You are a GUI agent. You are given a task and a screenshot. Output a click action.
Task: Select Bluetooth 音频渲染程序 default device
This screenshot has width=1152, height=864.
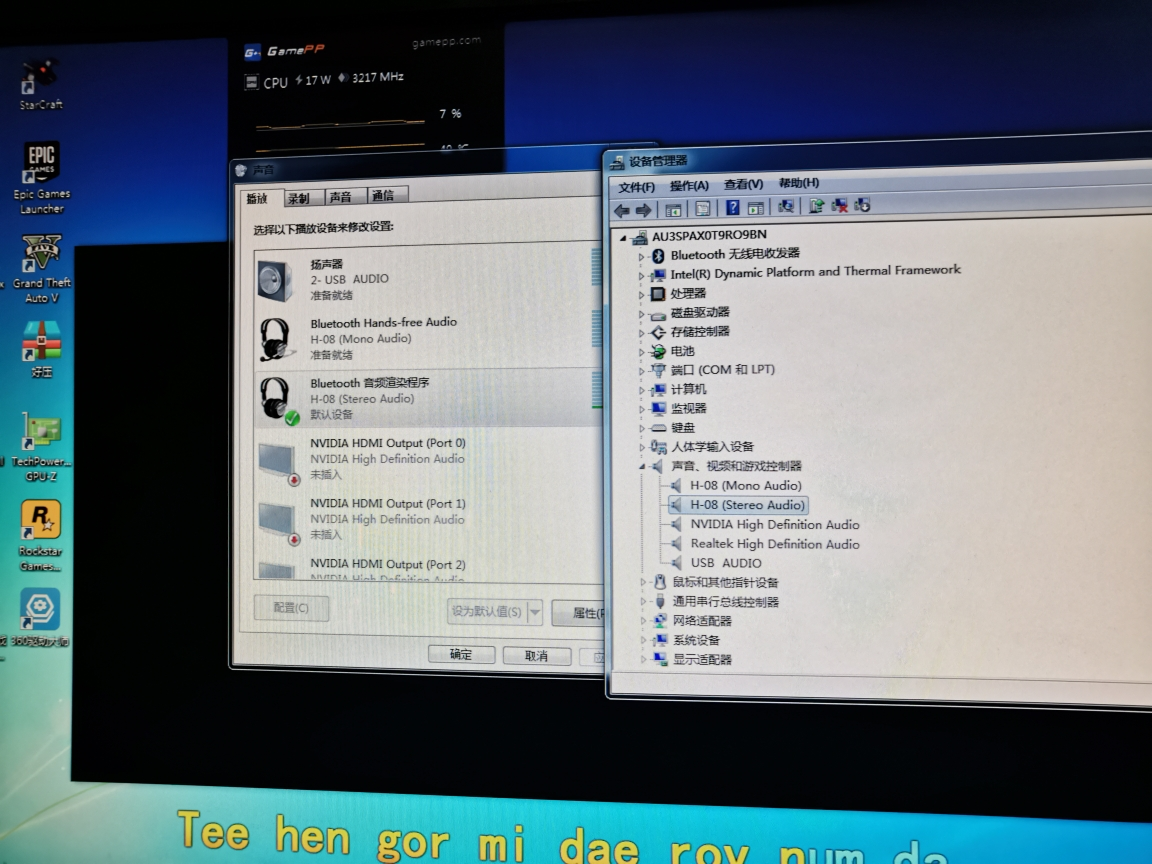(426, 398)
